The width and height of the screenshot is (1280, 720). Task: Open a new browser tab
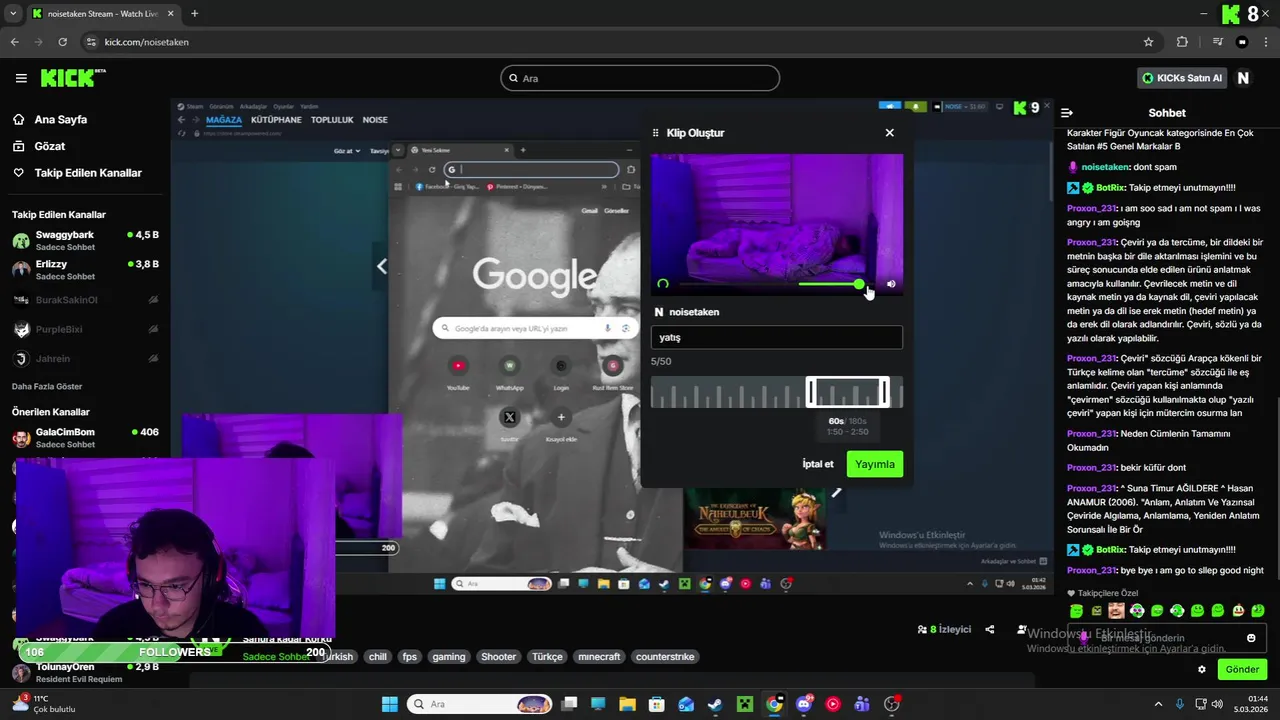pos(194,14)
